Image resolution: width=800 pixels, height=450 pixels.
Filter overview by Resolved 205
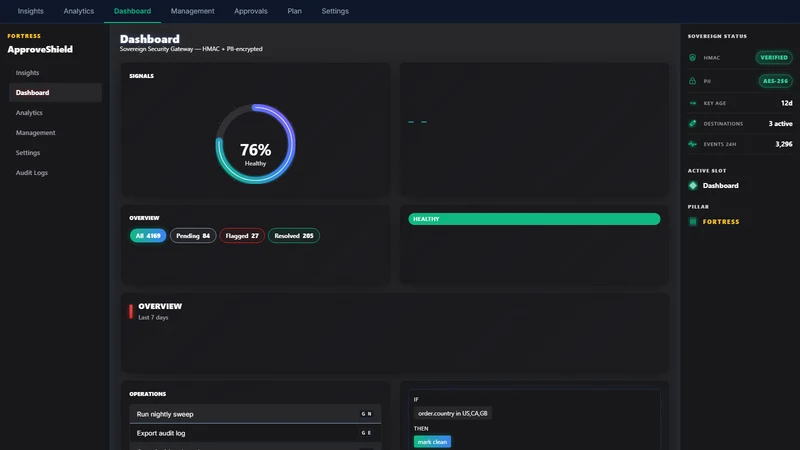point(294,236)
